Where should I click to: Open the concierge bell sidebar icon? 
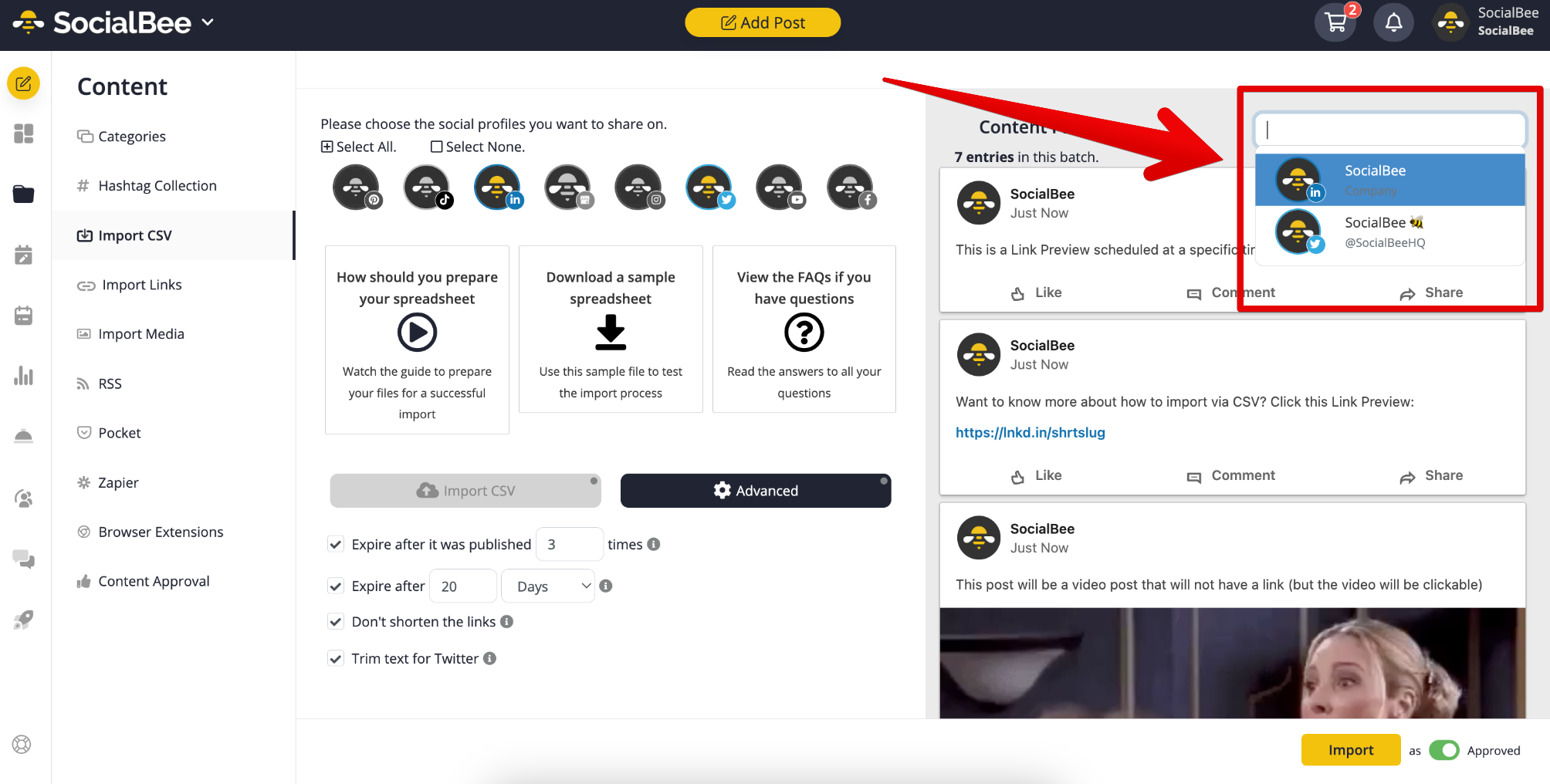[x=23, y=436]
